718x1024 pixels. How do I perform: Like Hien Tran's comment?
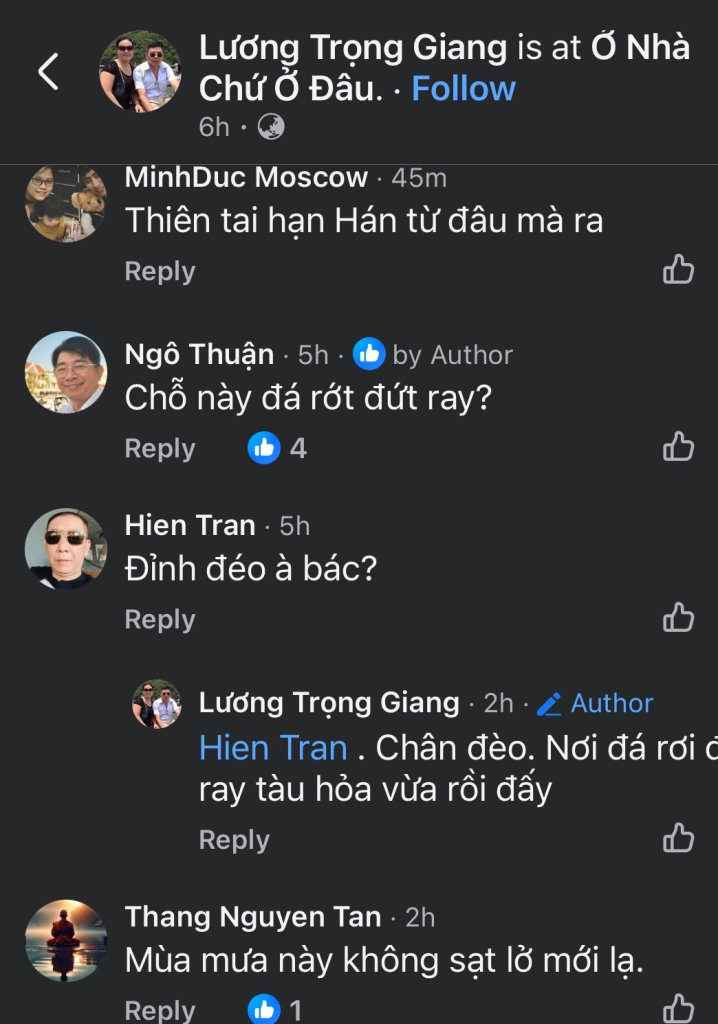click(x=678, y=618)
